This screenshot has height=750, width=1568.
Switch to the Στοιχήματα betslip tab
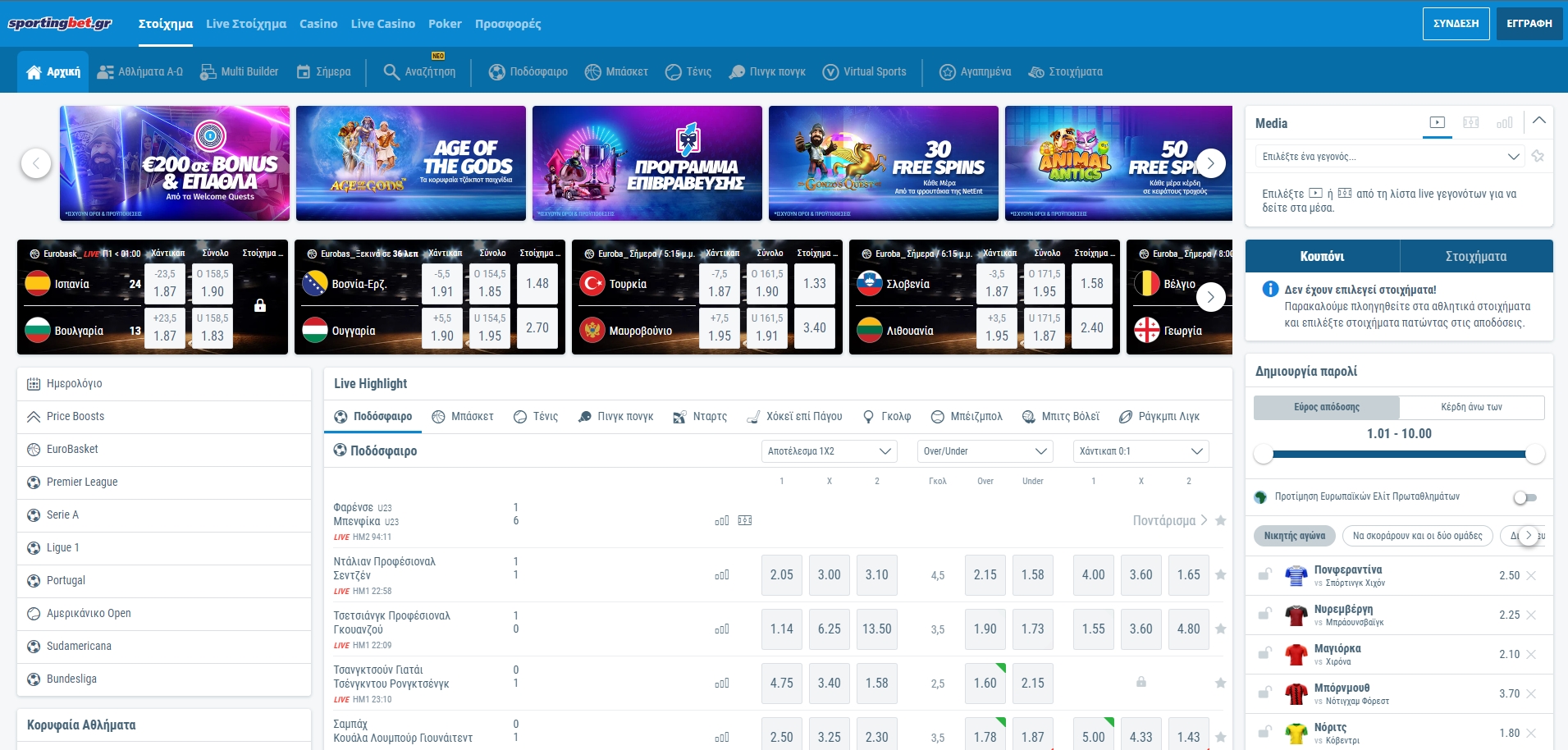[1476, 256]
